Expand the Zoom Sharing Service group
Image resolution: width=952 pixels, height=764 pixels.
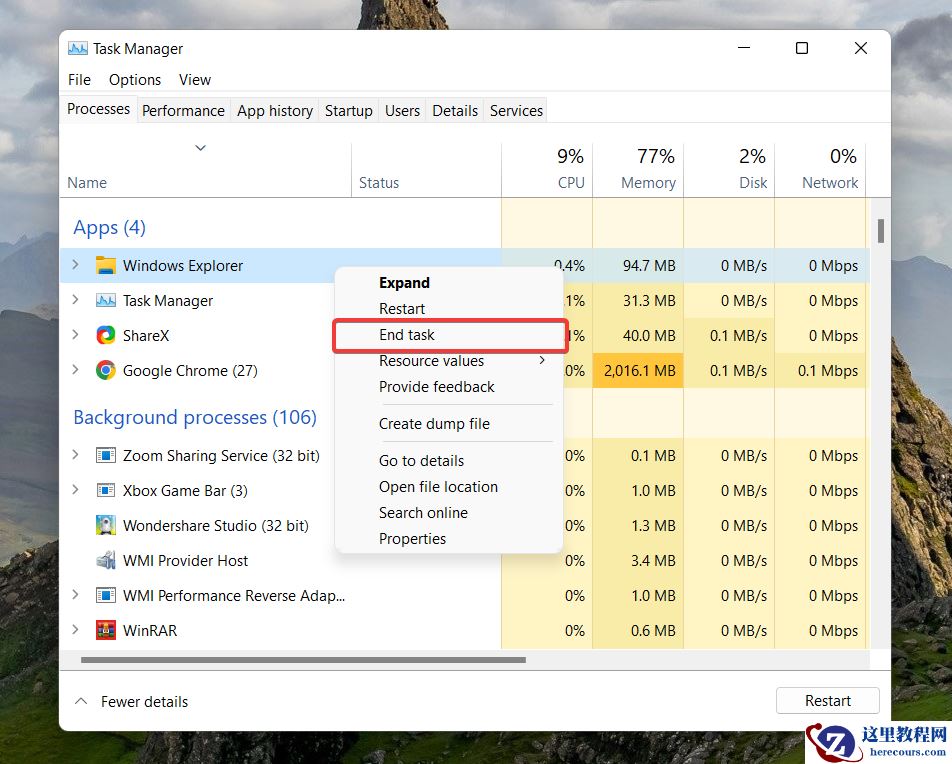pos(75,455)
